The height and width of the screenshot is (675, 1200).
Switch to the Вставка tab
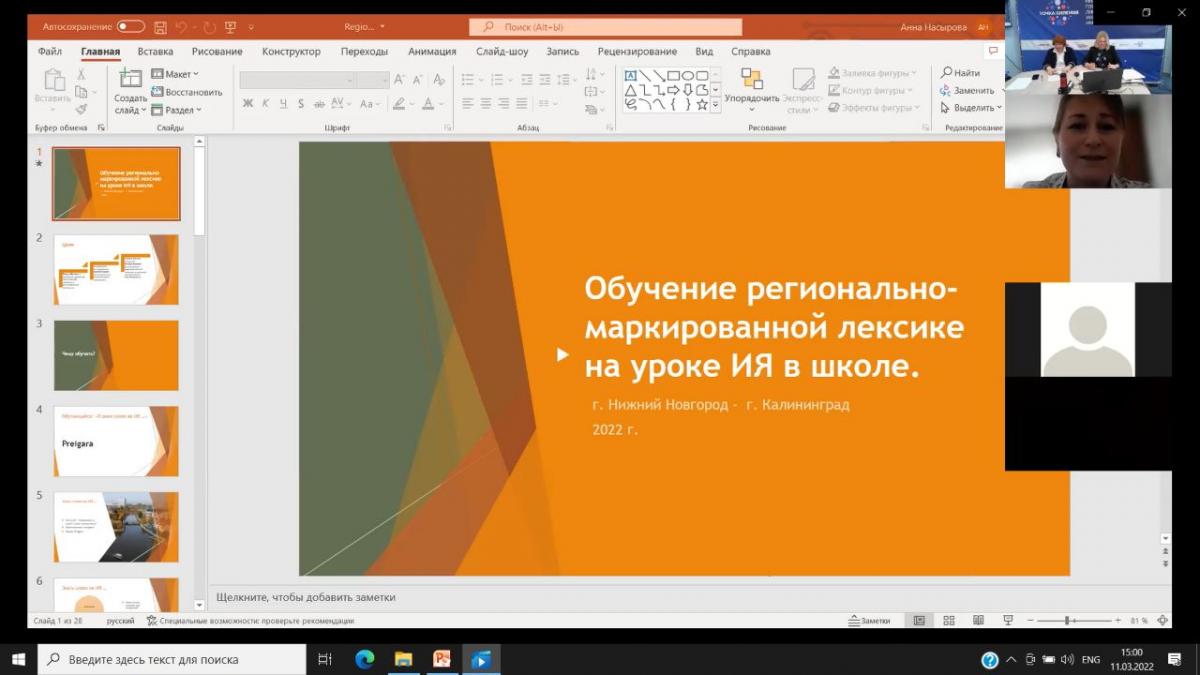(x=155, y=51)
